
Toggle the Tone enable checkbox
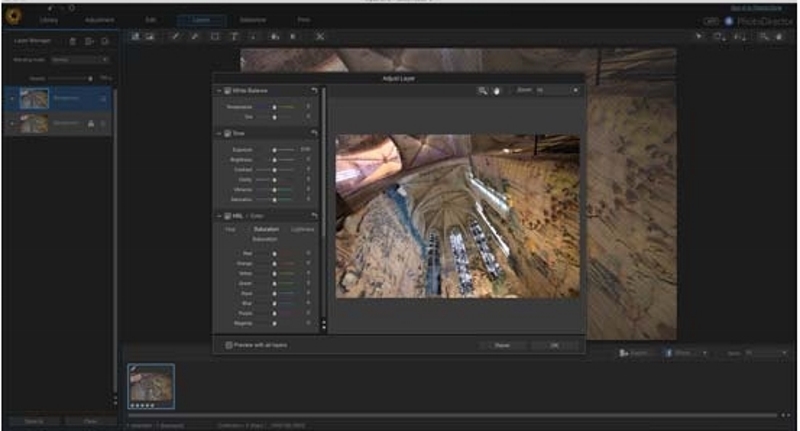[228, 133]
